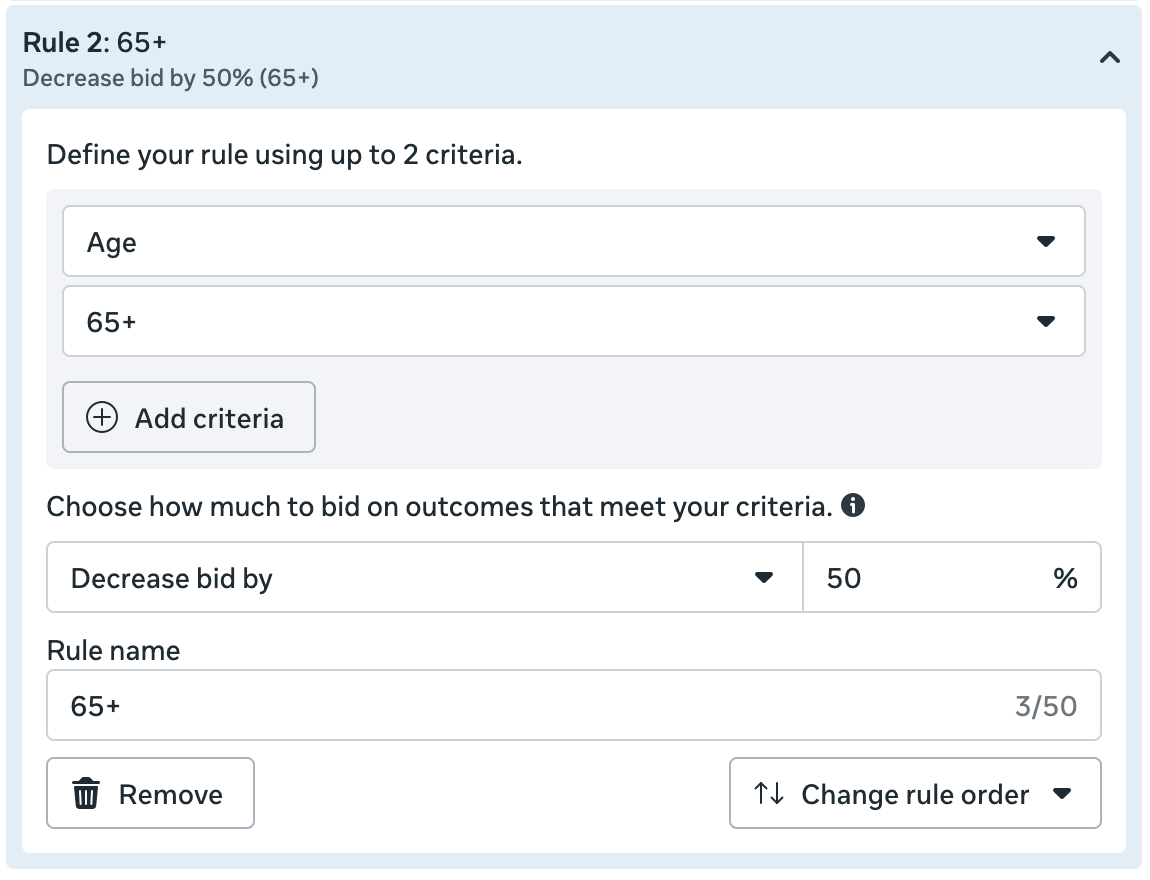
Task: Click the Change rule order caret
Action: tap(1063, 794)
